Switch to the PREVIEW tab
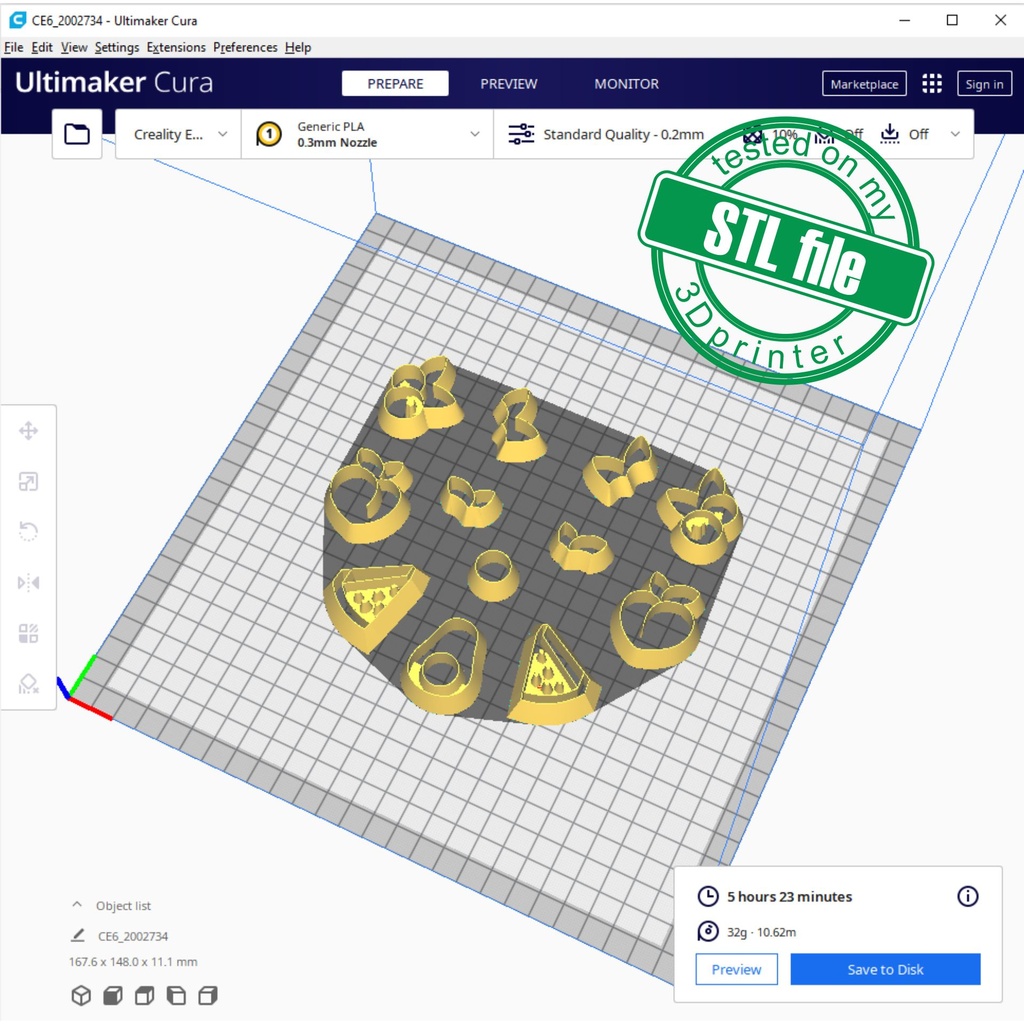 (508, 84)
